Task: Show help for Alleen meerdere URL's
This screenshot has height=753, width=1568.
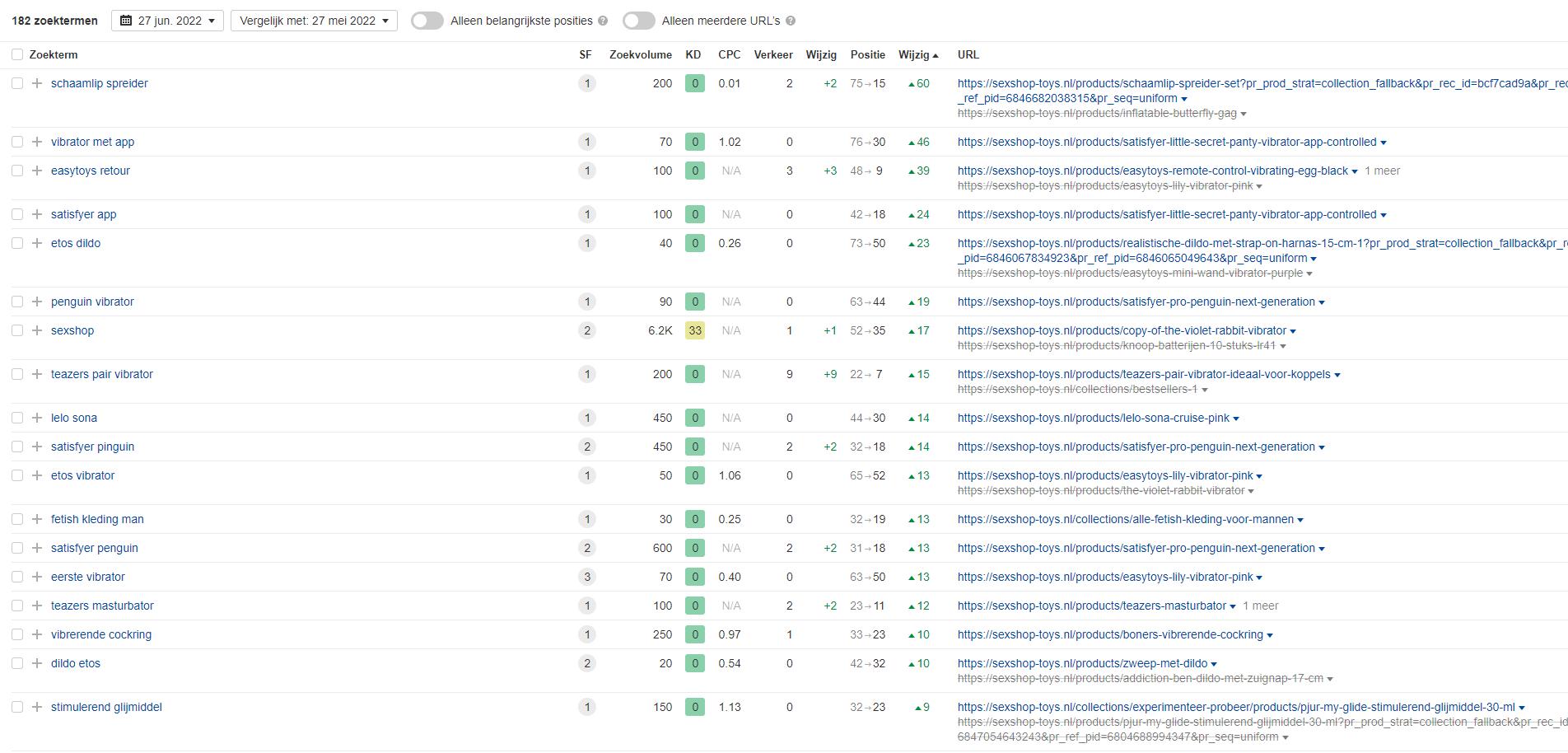Action: [x=791, y=21]
